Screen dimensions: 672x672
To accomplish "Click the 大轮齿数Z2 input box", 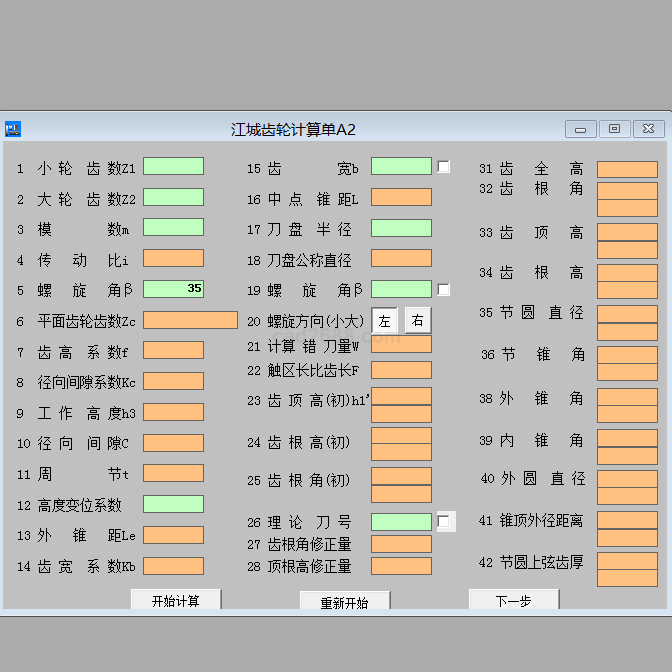I will [173, 197].
